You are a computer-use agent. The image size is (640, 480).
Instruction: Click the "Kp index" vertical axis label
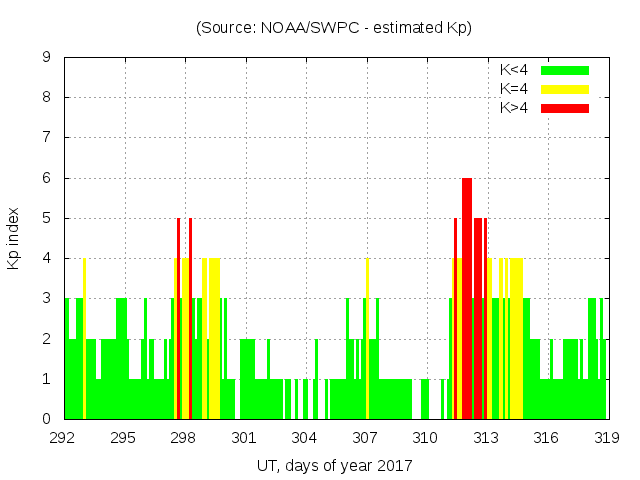14,238
